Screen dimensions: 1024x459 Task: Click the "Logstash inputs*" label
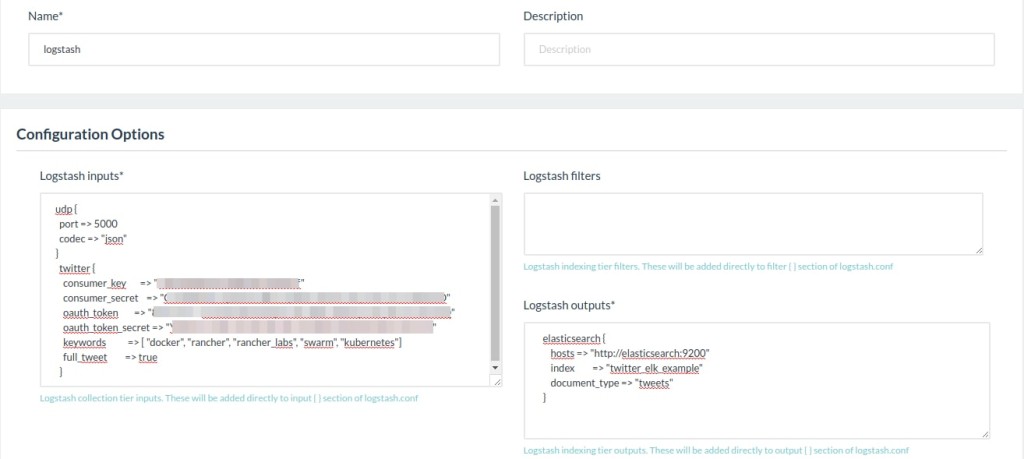[x=81, y=176]
